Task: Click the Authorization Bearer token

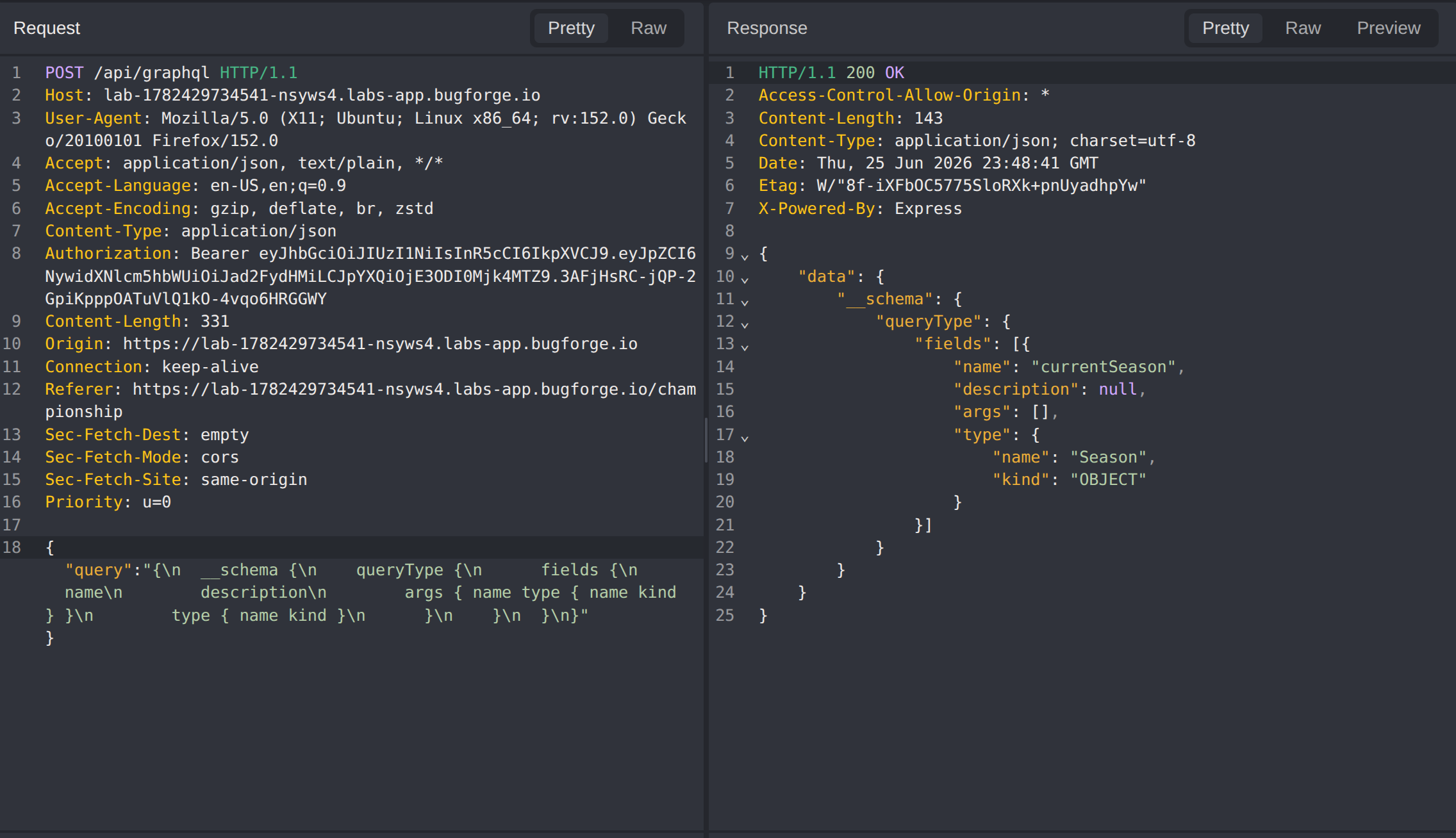Action: 370,276
